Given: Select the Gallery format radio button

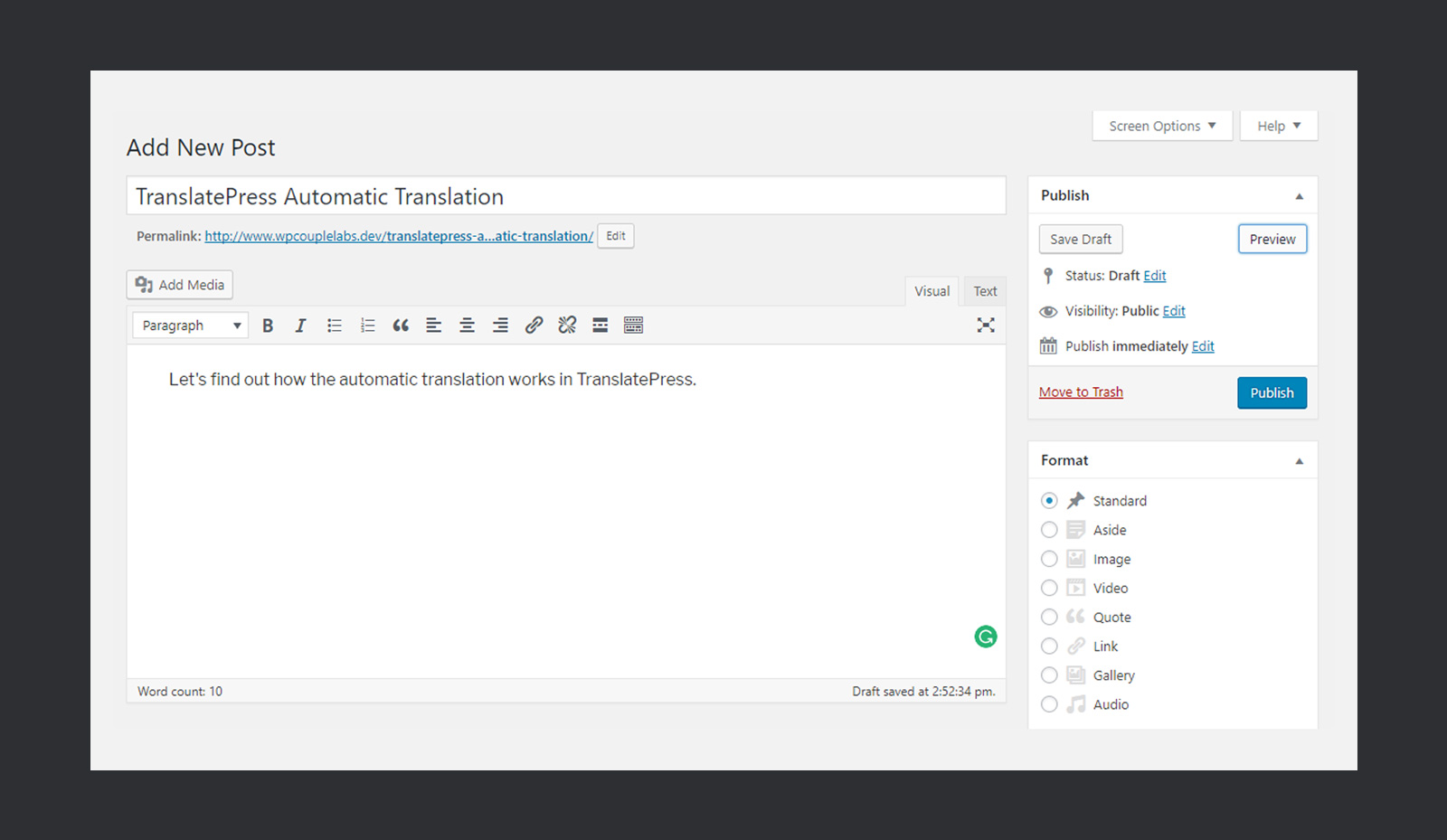Looking at the screenshot, I should tap(1049, 675).
